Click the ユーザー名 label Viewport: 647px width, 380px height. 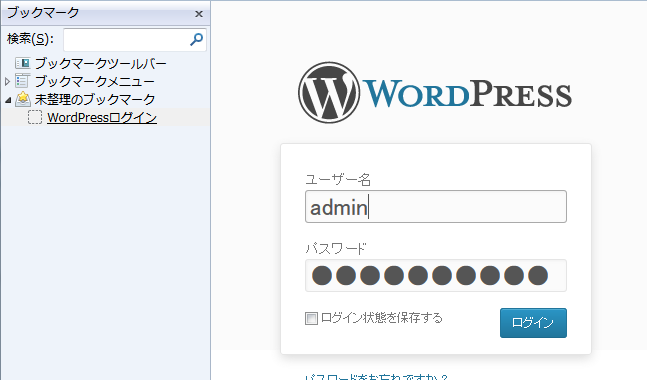tap(338, 179)
